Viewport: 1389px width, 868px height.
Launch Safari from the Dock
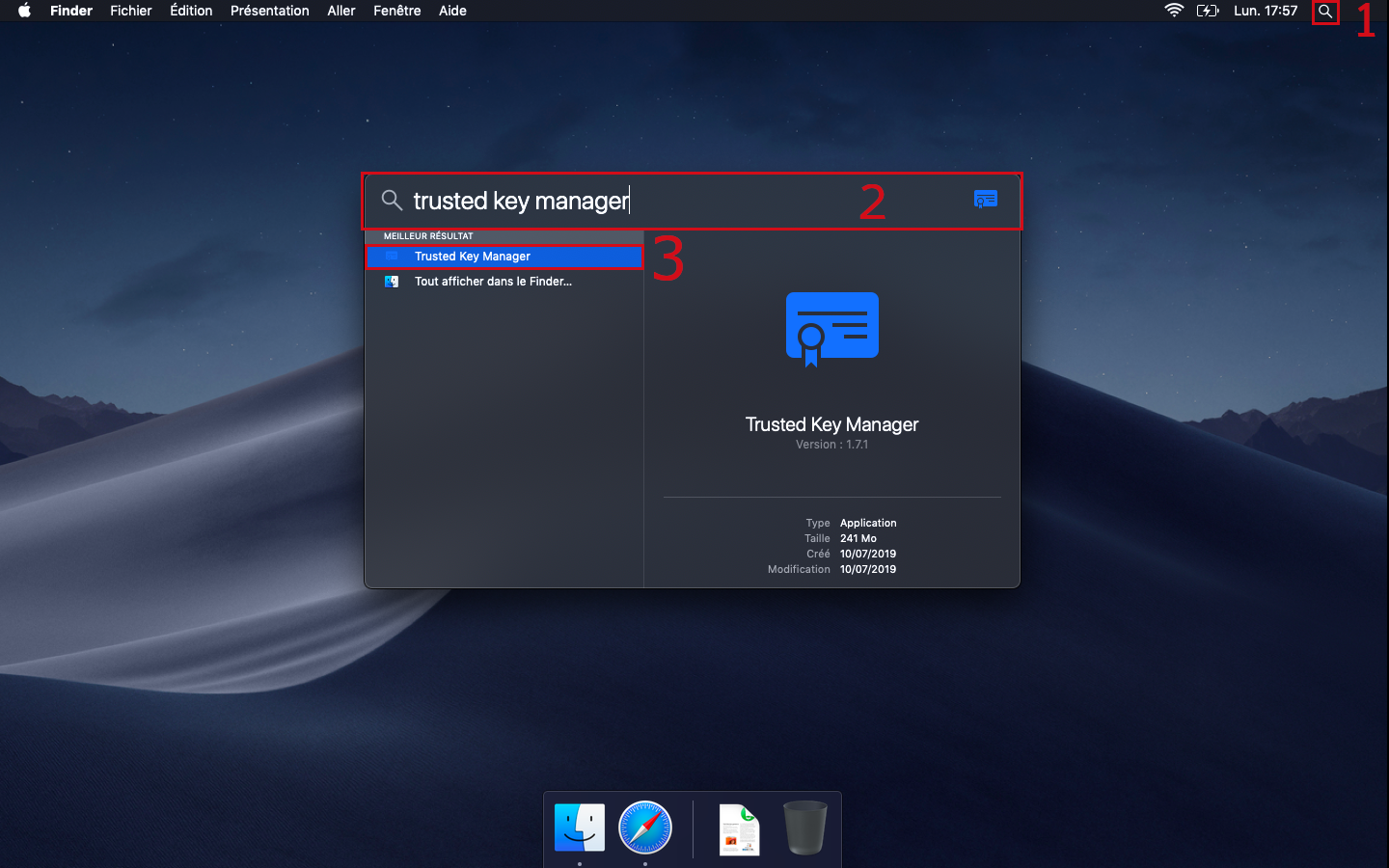pyautogui.click(x=644, y=827)
